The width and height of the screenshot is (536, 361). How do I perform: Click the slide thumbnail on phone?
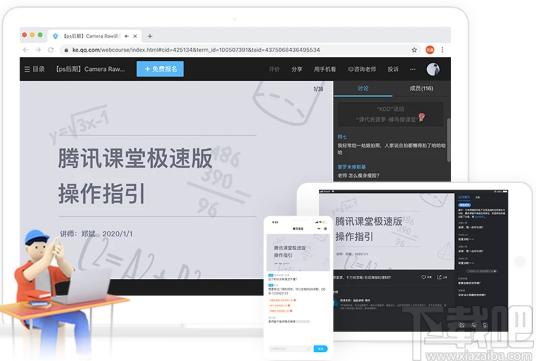[298, 252]
